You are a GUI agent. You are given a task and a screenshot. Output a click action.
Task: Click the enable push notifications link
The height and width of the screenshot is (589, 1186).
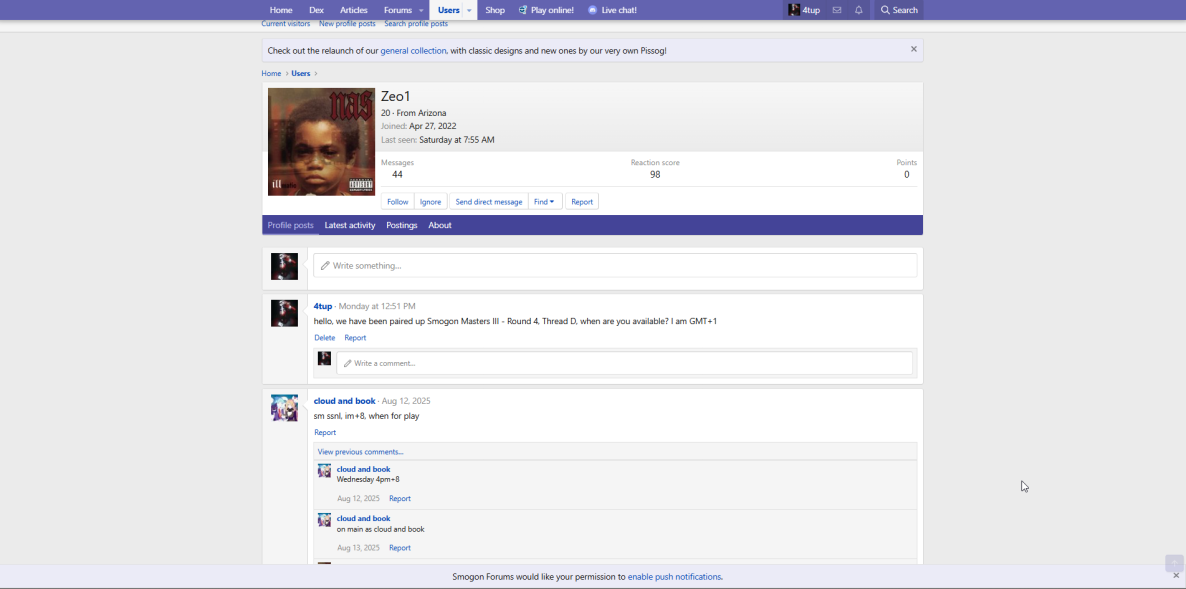674,577
